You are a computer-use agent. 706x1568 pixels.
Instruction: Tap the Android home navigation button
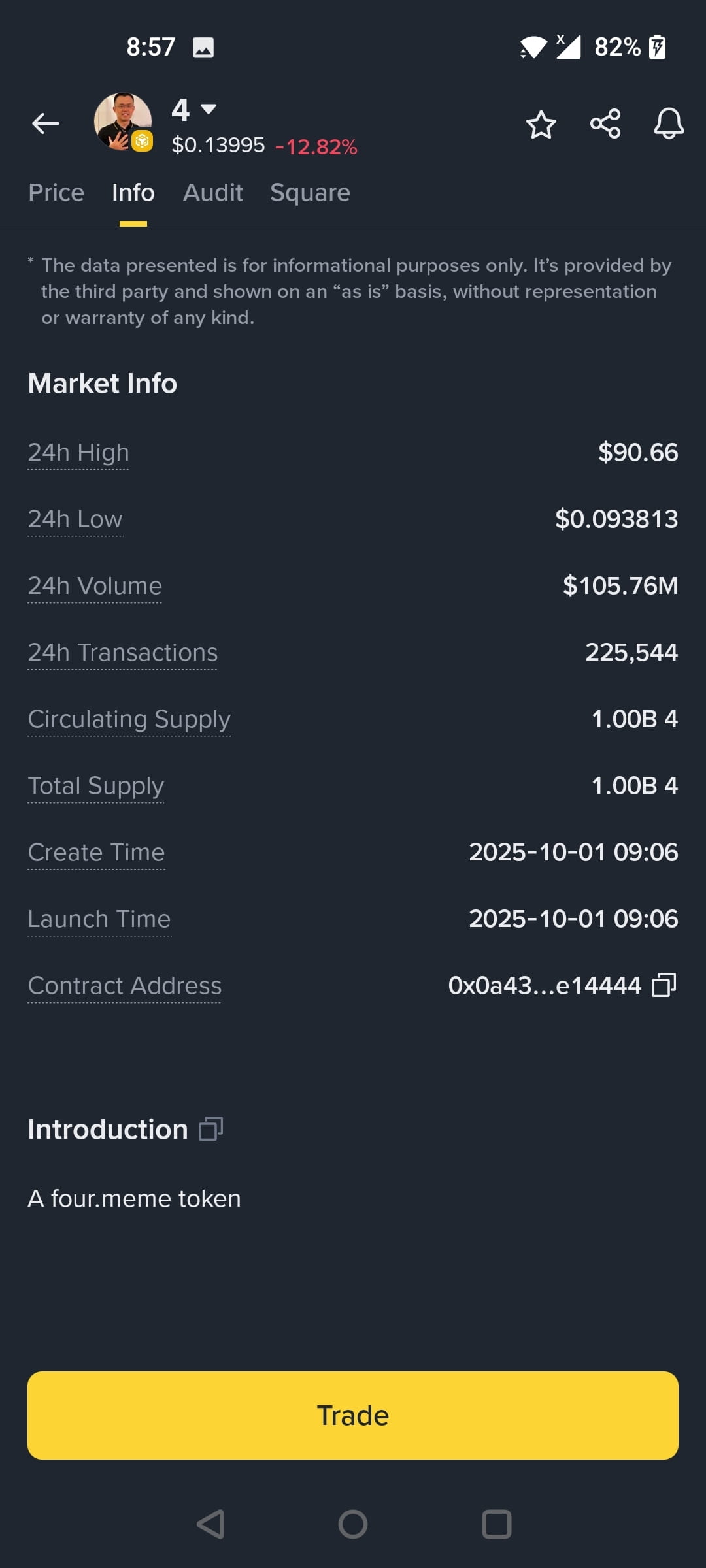click(353, 1524)
